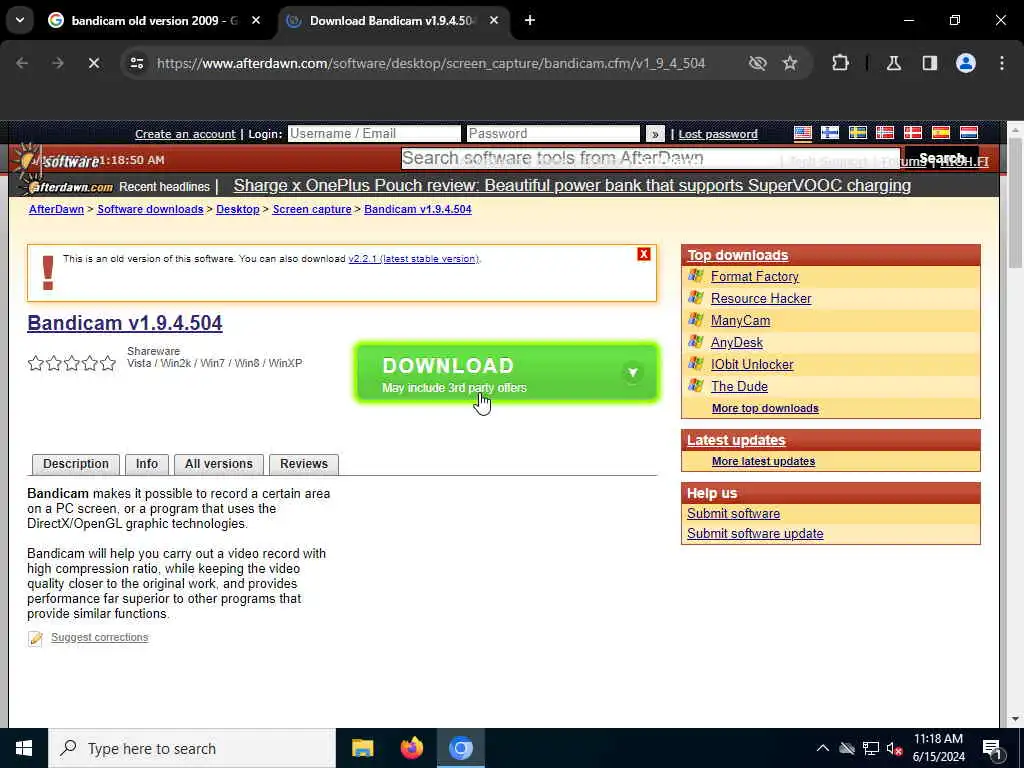Bookmark this page with star icon

click(x=790, y=63)
